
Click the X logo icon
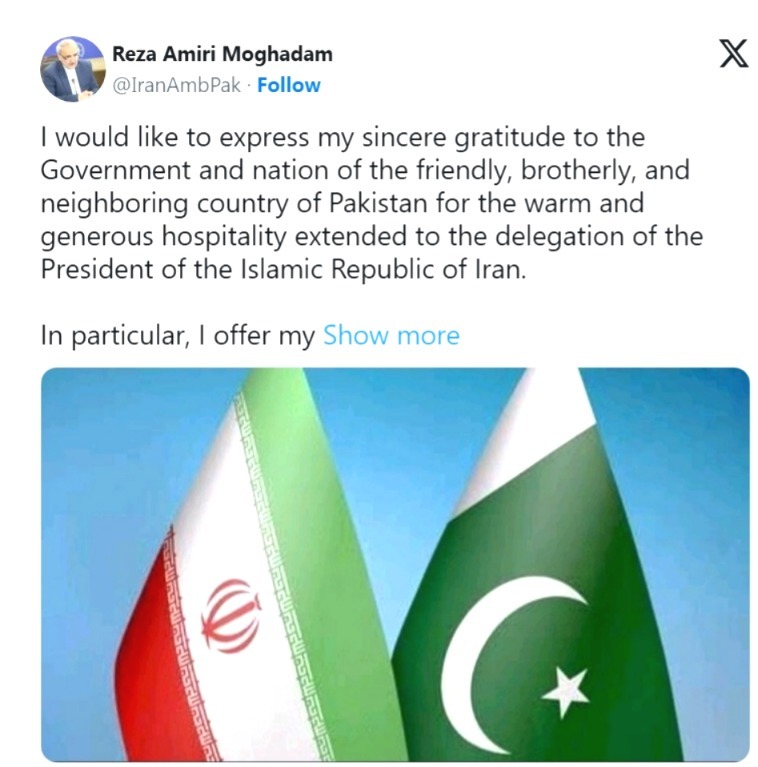point(733,53)
